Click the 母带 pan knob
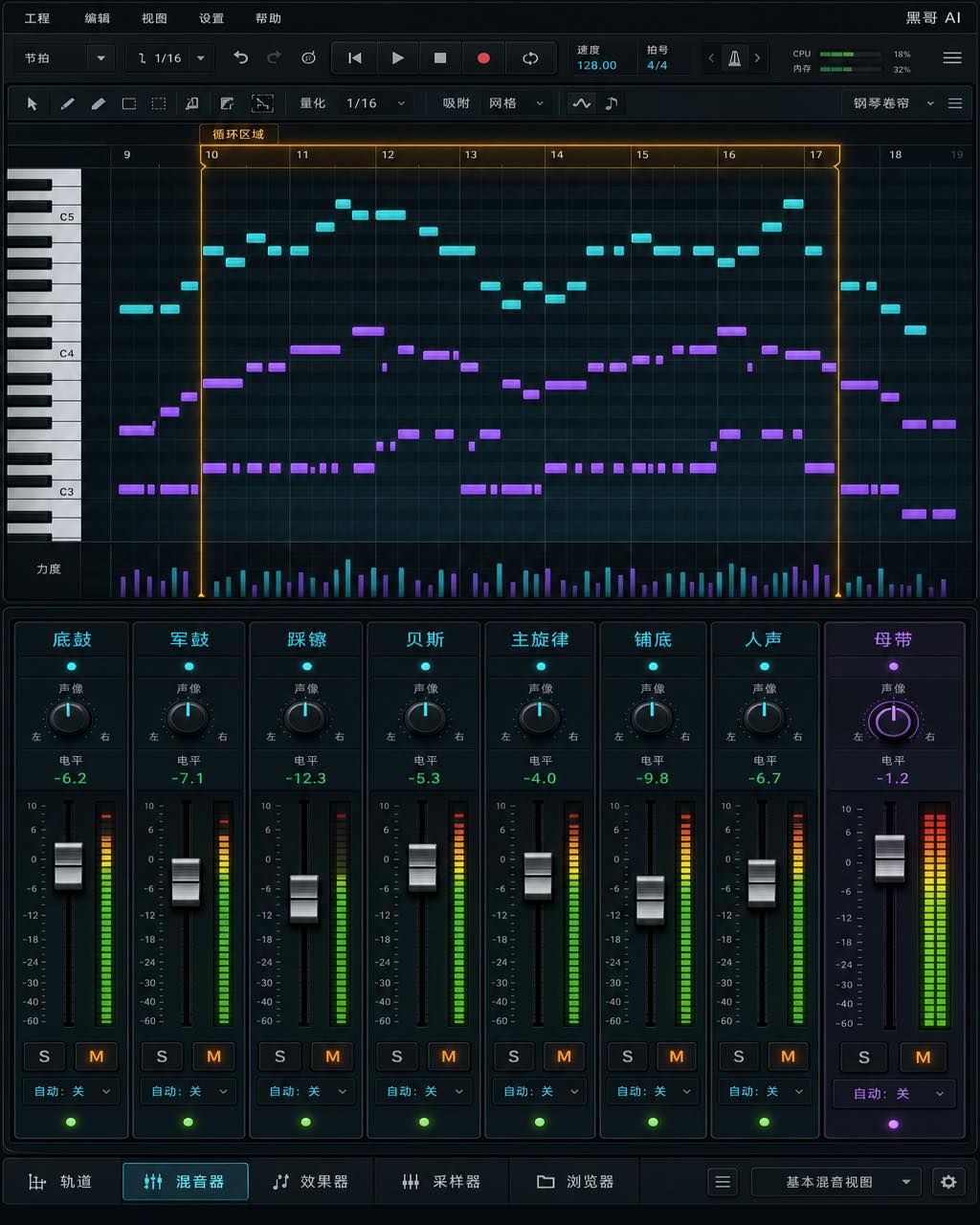The height and width of the screenshot is (1225, 980). tap(893, 721)
